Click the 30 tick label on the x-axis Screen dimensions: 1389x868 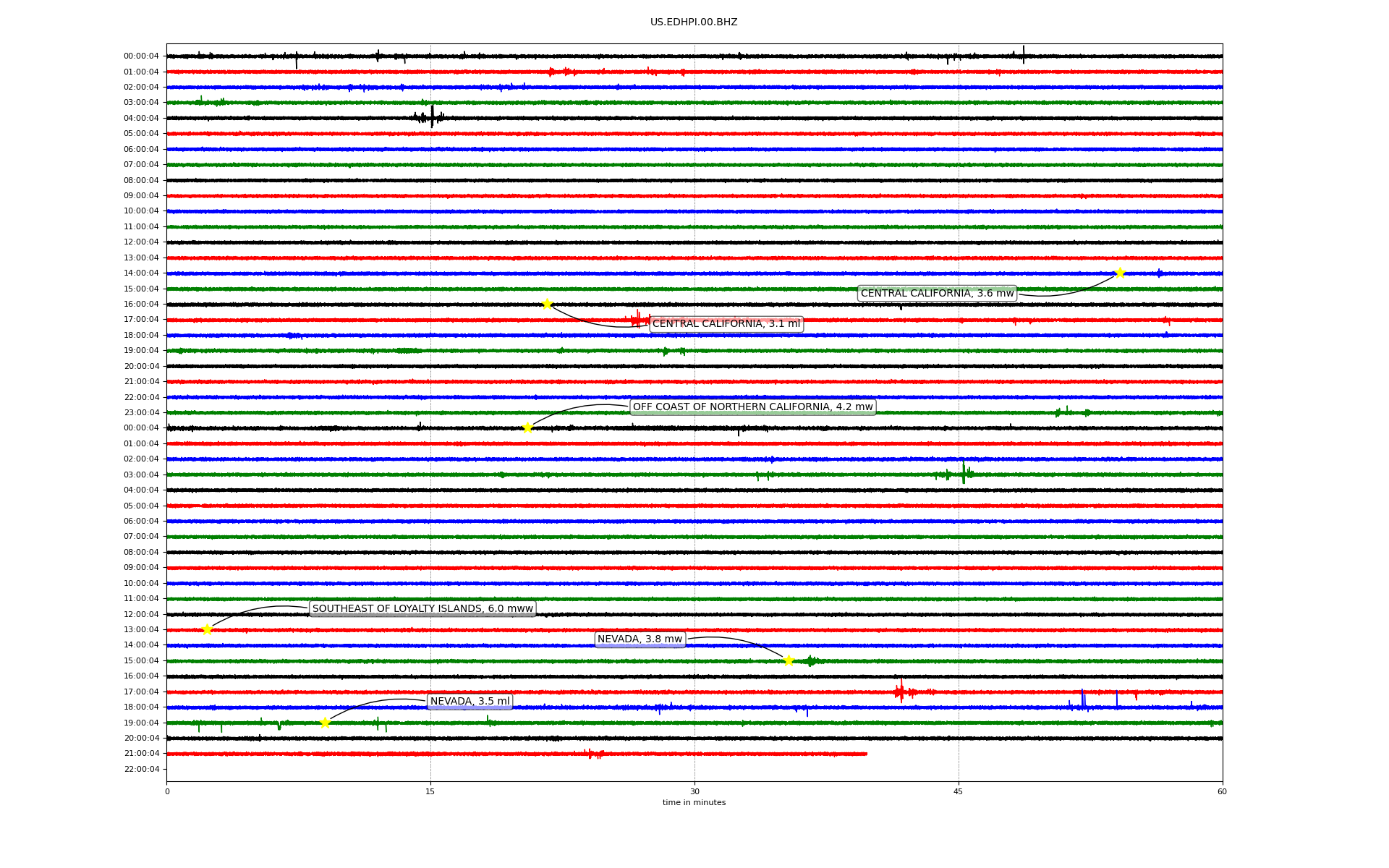pyautogui.click(x=694, y=791)
